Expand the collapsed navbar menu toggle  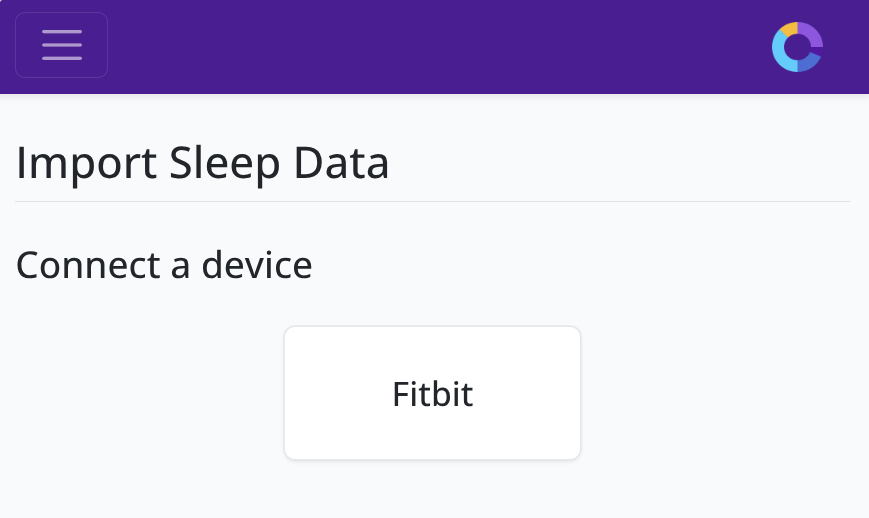point(61,45)
